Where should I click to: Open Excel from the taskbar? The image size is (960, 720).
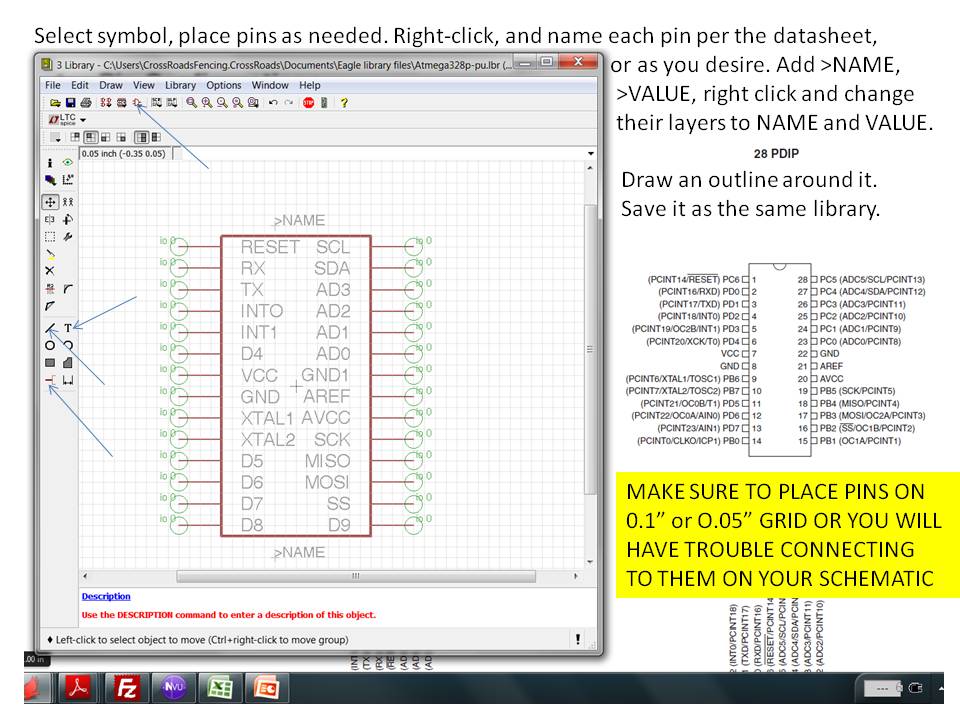point(220,688)
